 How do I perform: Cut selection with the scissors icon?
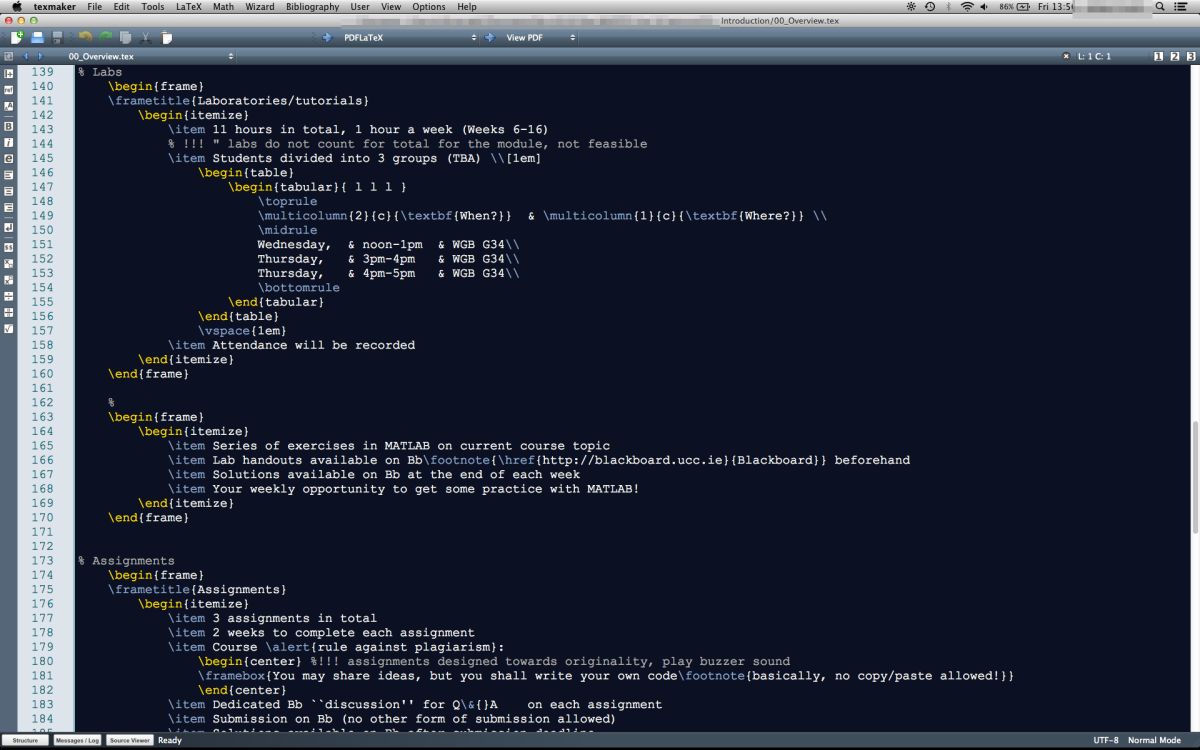click(146, 37)
